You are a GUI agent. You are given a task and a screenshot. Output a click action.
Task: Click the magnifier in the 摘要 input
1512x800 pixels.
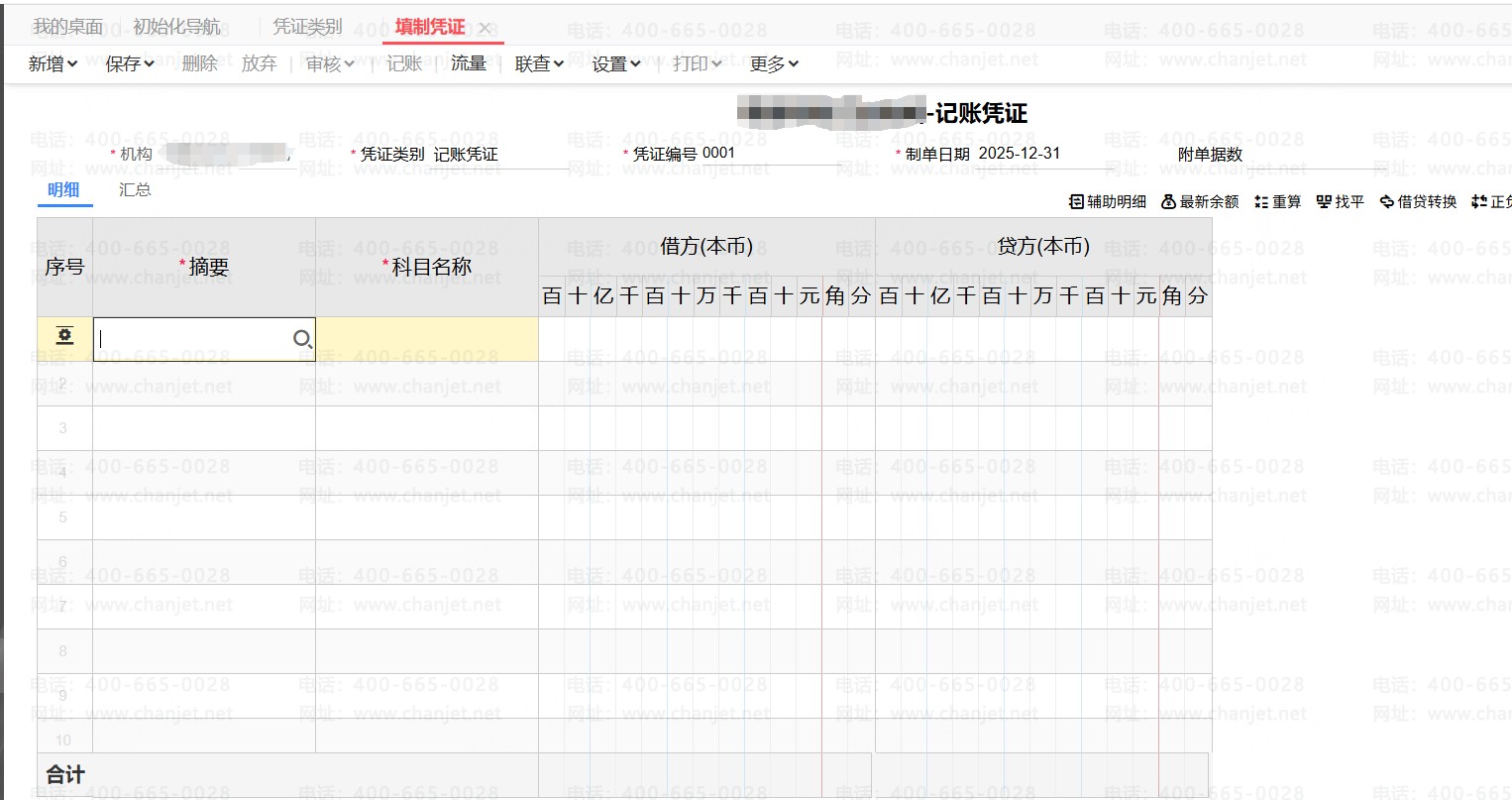[x=302, y=339]
